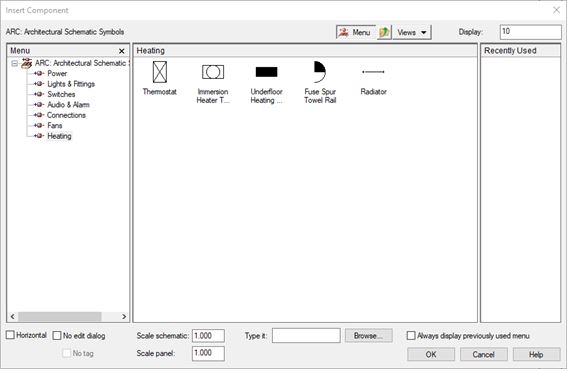Collapse the ARC Architectural Schematic tree node
The height and width of the screenshot is (371, 568).
[x=14, y=63]
